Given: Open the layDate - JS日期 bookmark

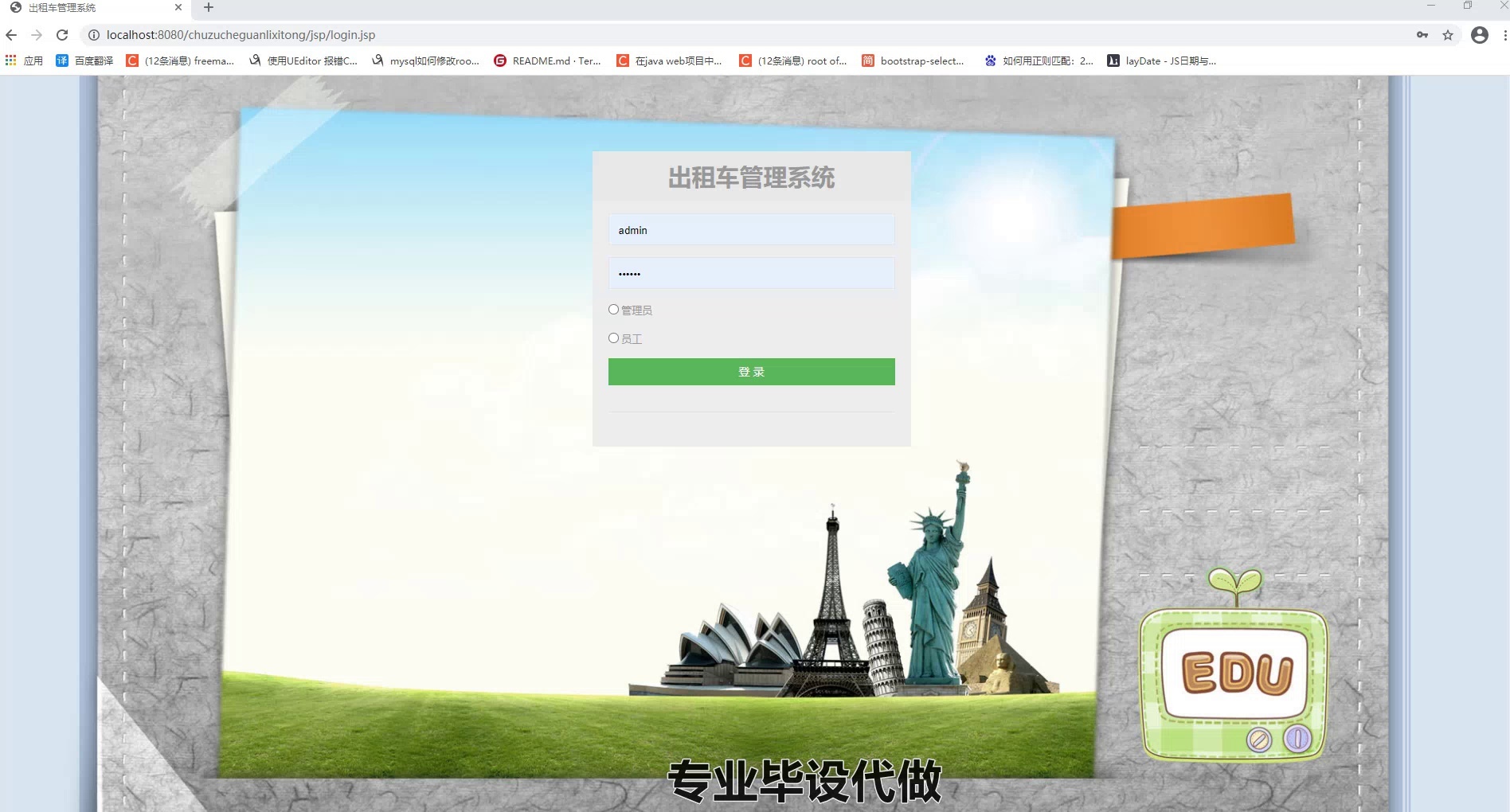Looking at the screenshot, I should click(1162, 61).
